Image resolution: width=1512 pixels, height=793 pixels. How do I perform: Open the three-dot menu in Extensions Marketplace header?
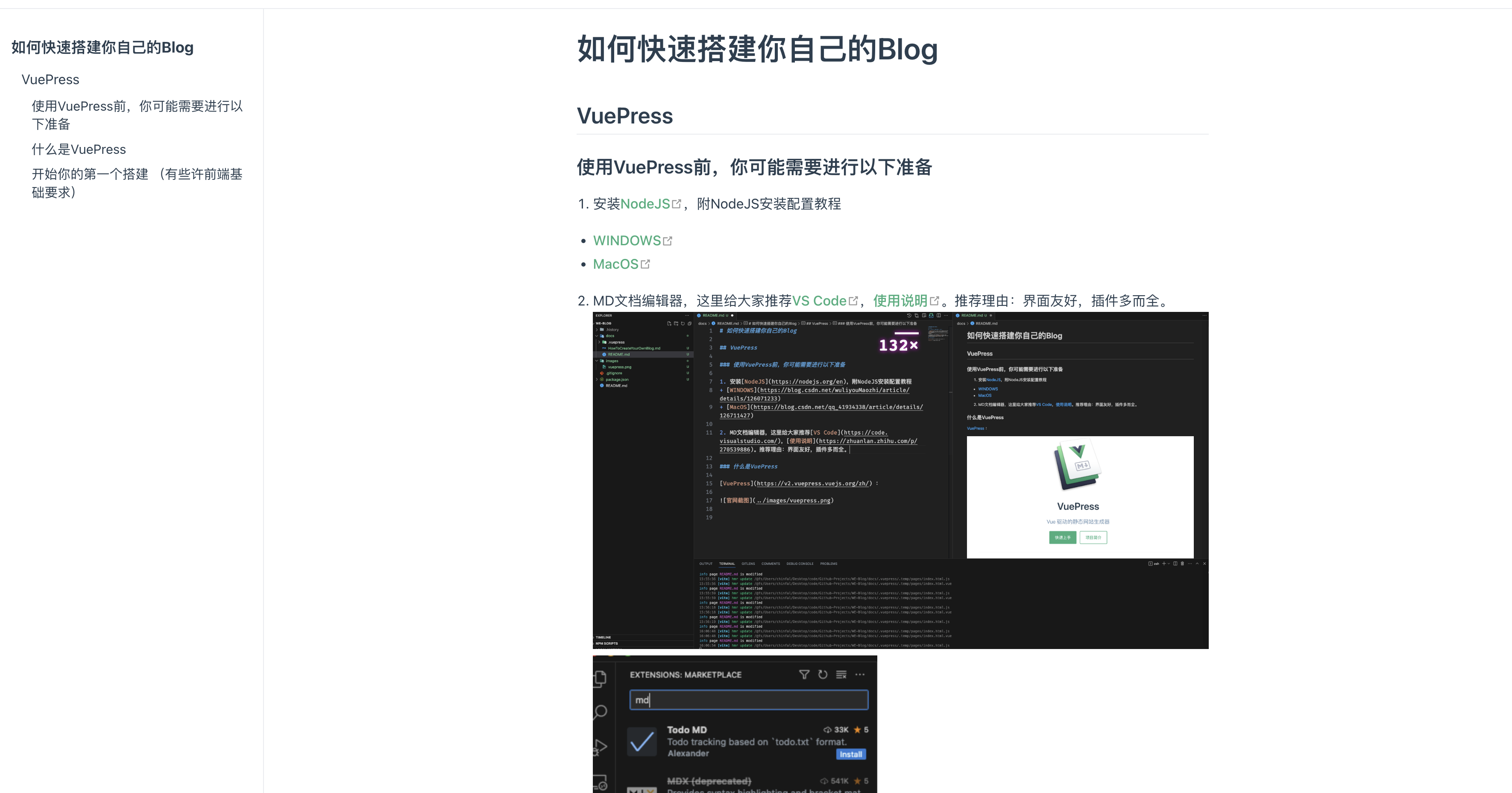[x=860, y=674]
